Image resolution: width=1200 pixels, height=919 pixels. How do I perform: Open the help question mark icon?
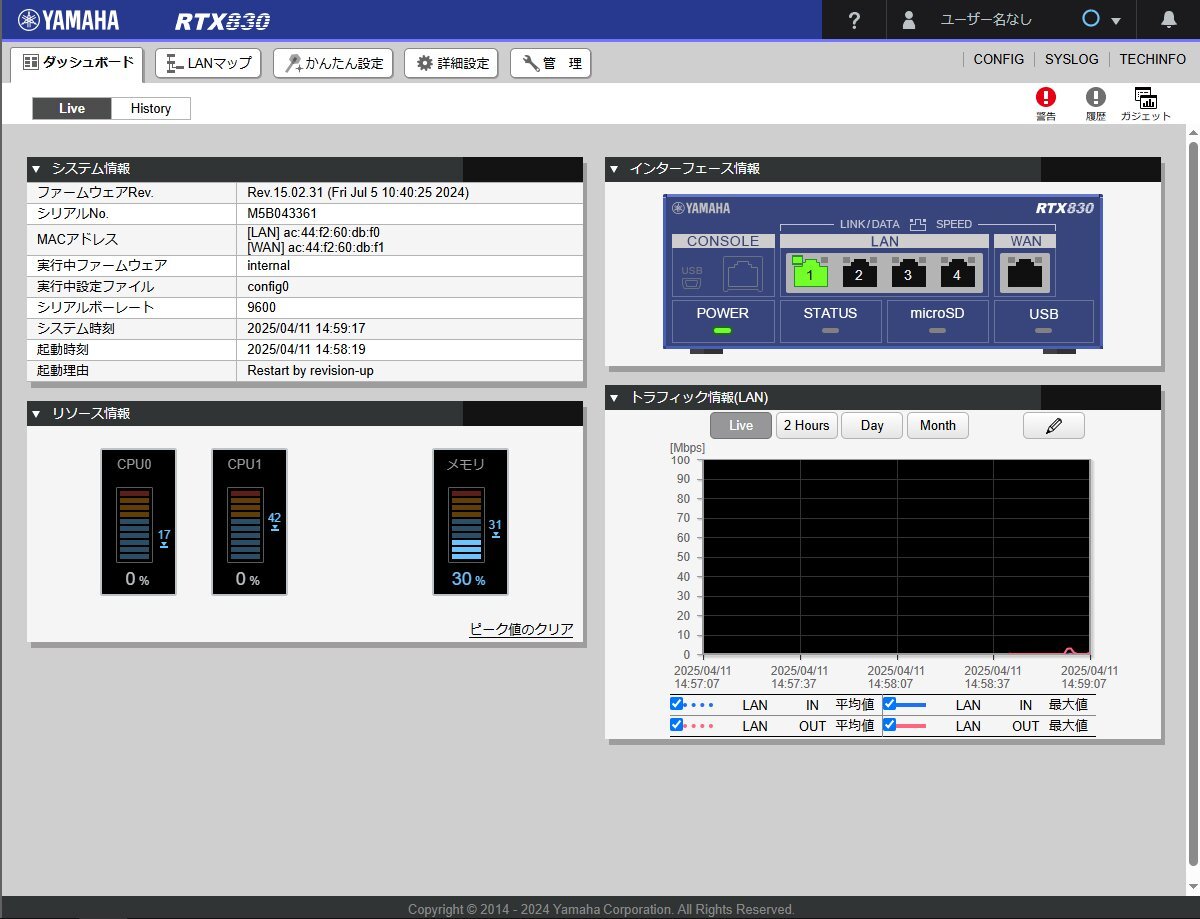tap(854, 20)
